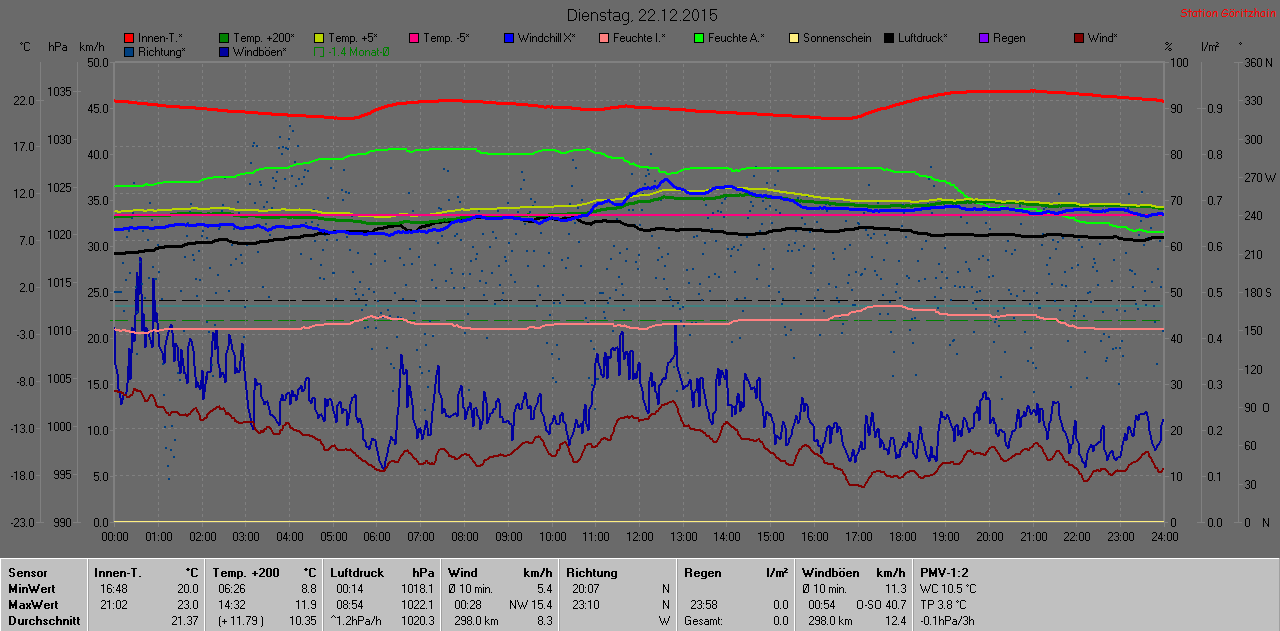Click the minimum temperature time '06:26'

[x=230, y=589]
